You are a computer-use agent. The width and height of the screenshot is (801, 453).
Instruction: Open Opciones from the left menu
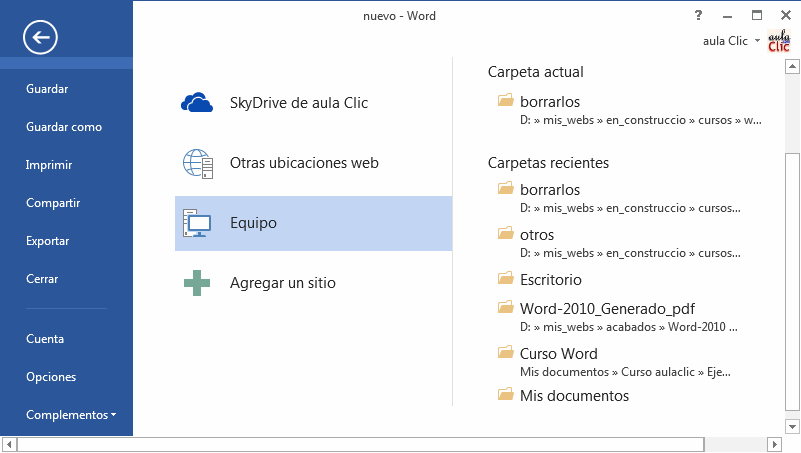click(51, 377)
